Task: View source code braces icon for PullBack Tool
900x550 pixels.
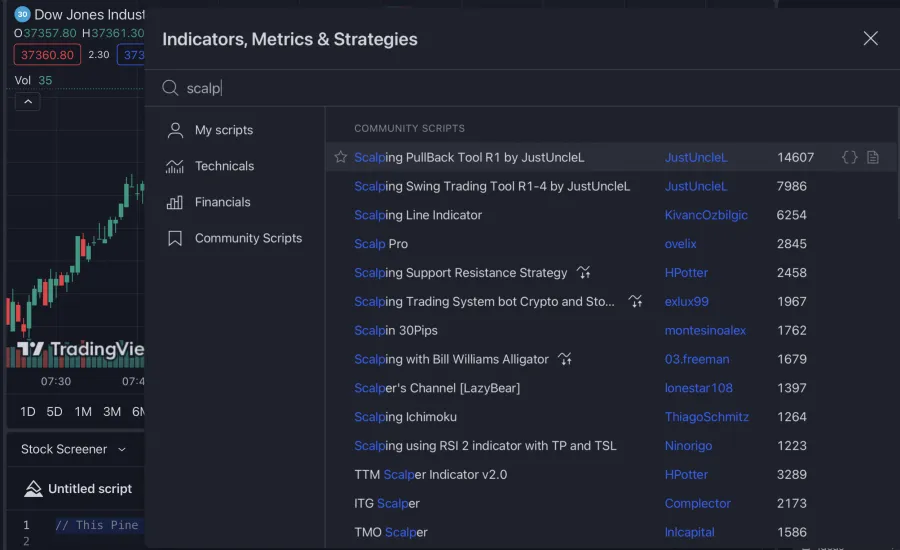Action: pos(849,157)
